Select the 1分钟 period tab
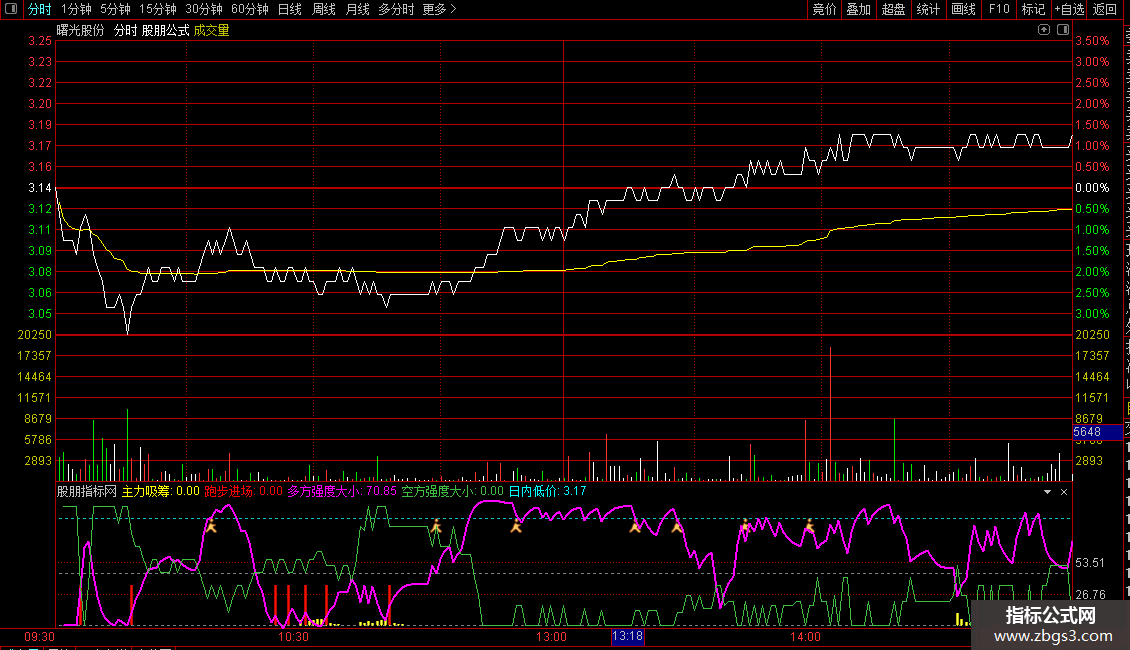1130x650 pixels. (76, 9)
